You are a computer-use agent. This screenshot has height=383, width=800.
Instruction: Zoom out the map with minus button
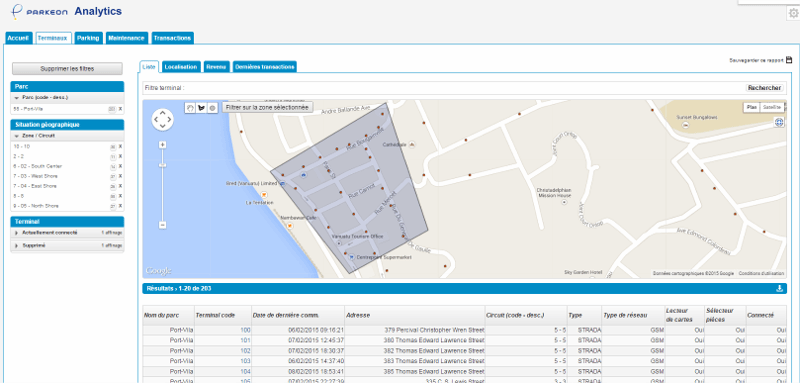coord(163,225)
